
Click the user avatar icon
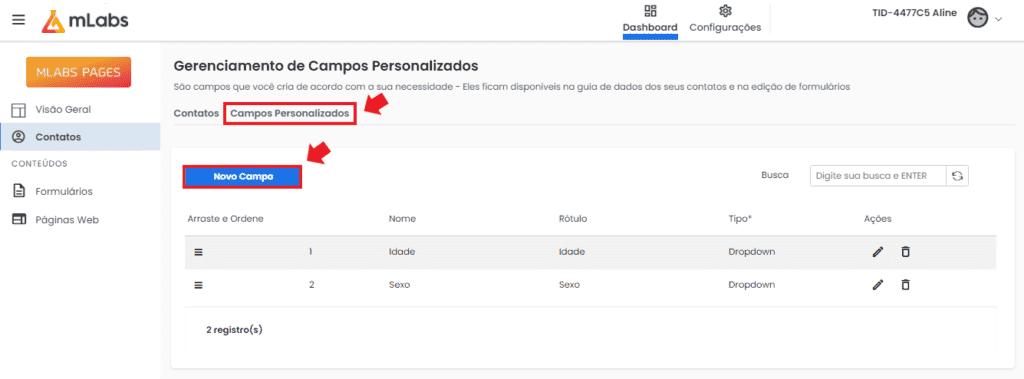978,18
